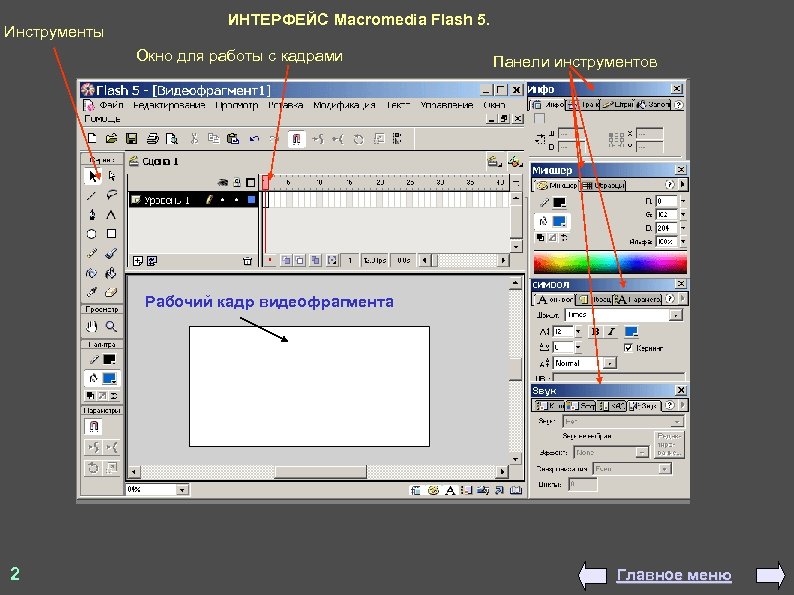Open the Файл menu
This screenshot has height=595, width=794.
(111, 105)
